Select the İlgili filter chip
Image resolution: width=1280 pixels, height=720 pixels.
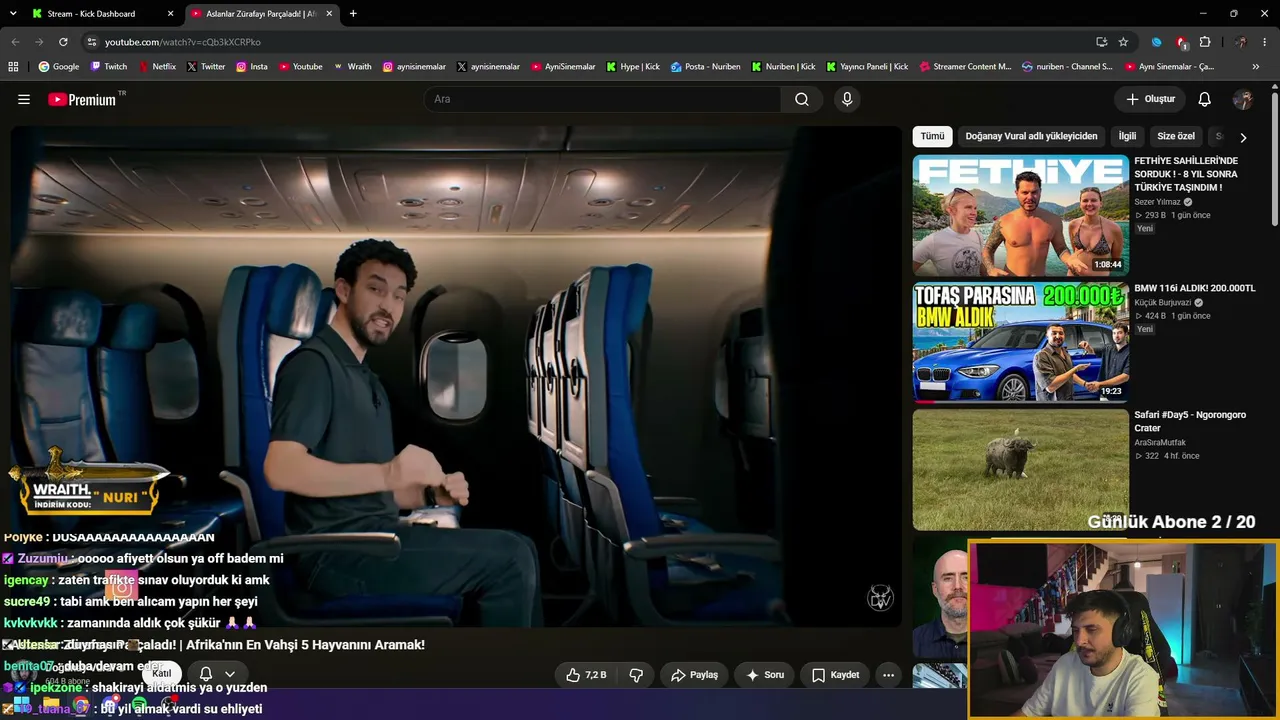click(x=1127, y=136)
